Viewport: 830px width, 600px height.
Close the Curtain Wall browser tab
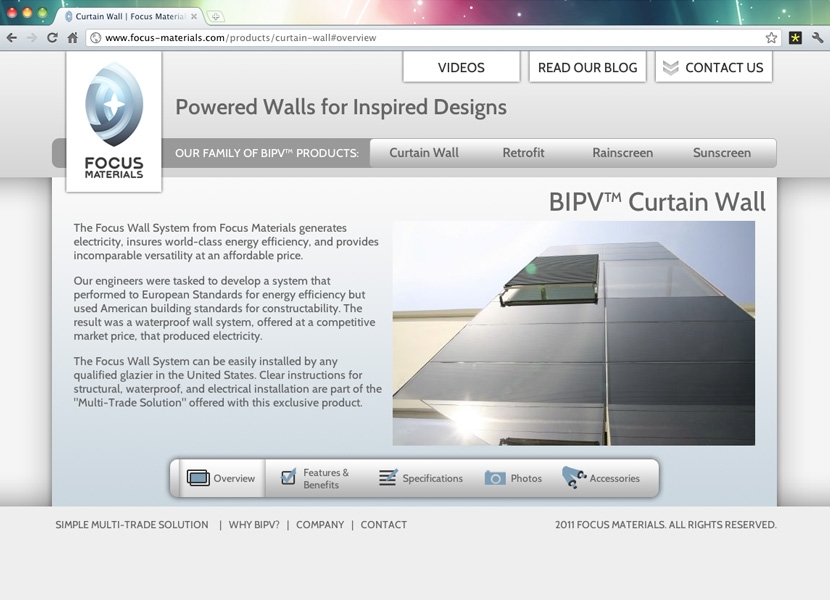[194, 16]
